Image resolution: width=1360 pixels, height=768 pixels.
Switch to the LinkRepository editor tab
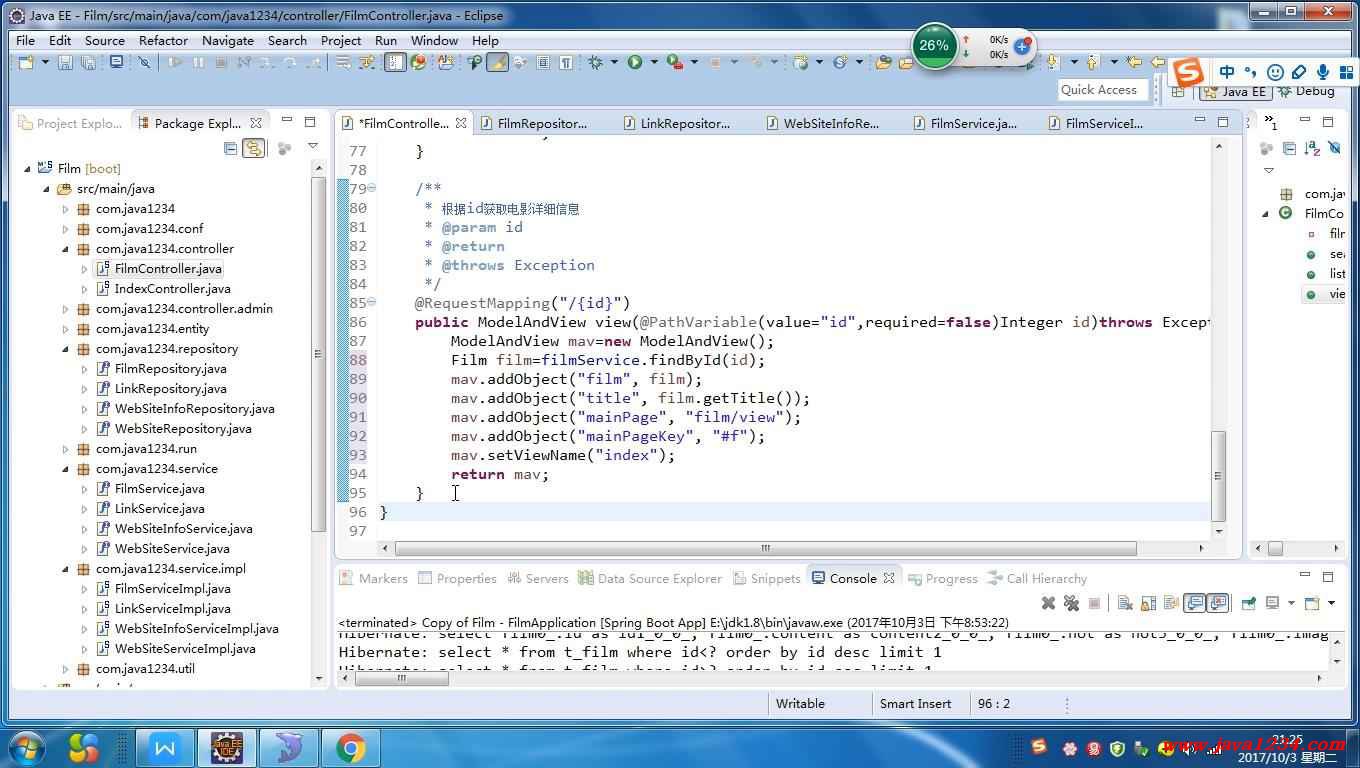click(x=677, y=123)
